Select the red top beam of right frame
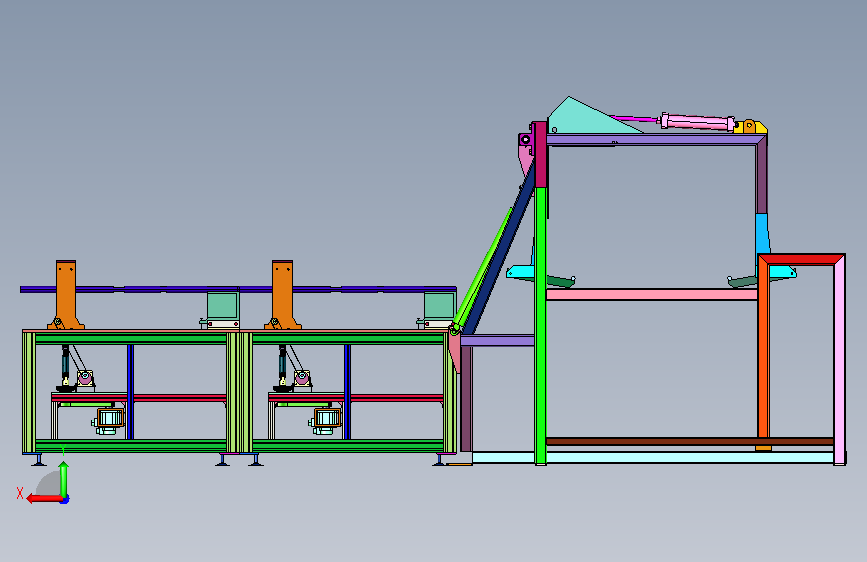The image size is (867, 562). tap(801, 259)
